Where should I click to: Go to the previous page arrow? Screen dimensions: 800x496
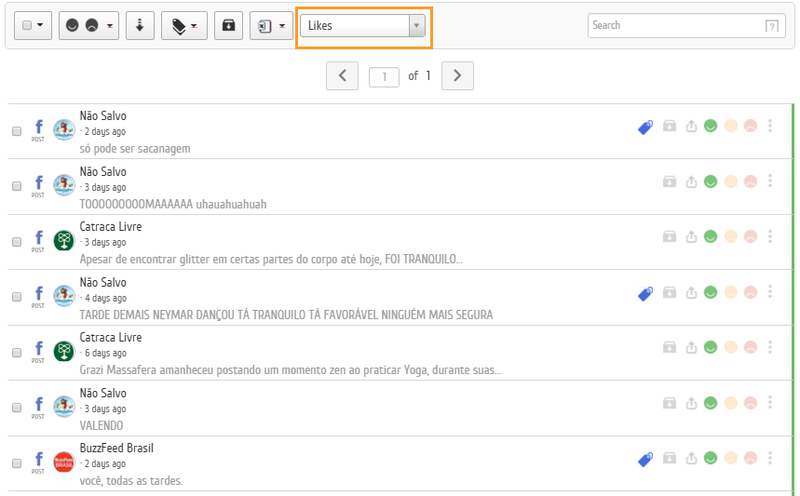(342, 75)
